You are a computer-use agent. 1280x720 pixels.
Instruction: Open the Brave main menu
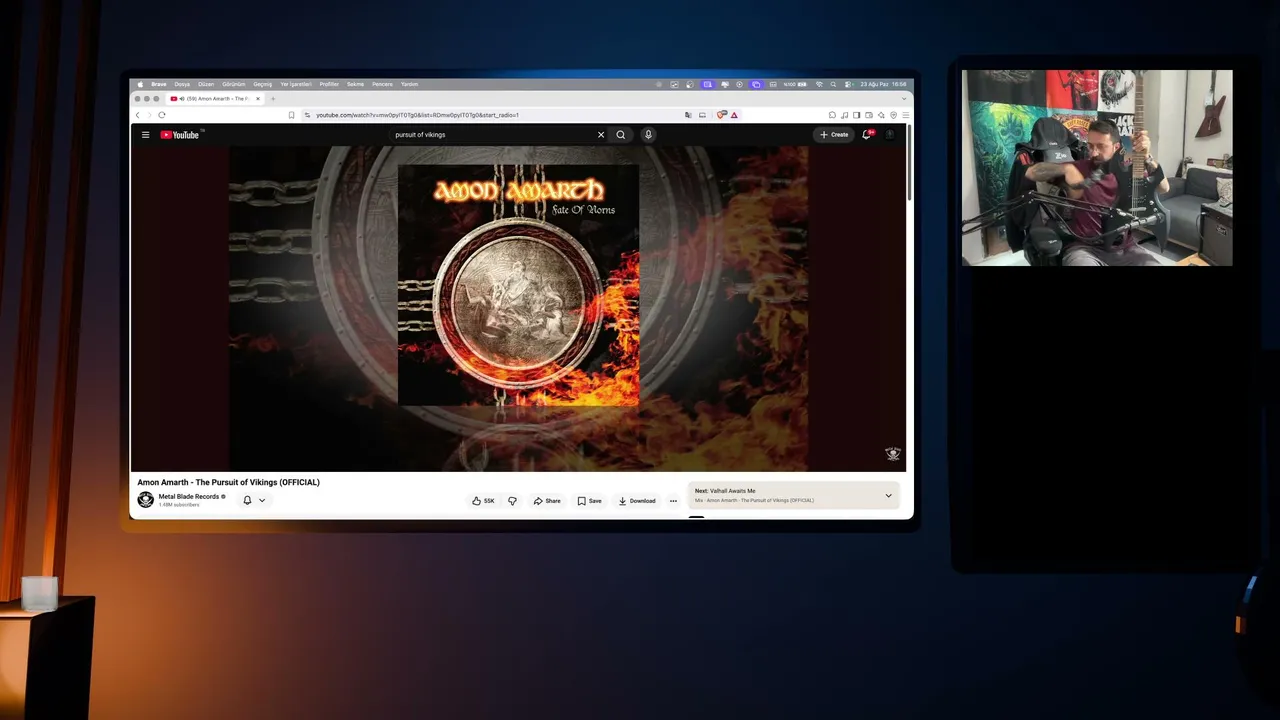[x=906, y=115]
